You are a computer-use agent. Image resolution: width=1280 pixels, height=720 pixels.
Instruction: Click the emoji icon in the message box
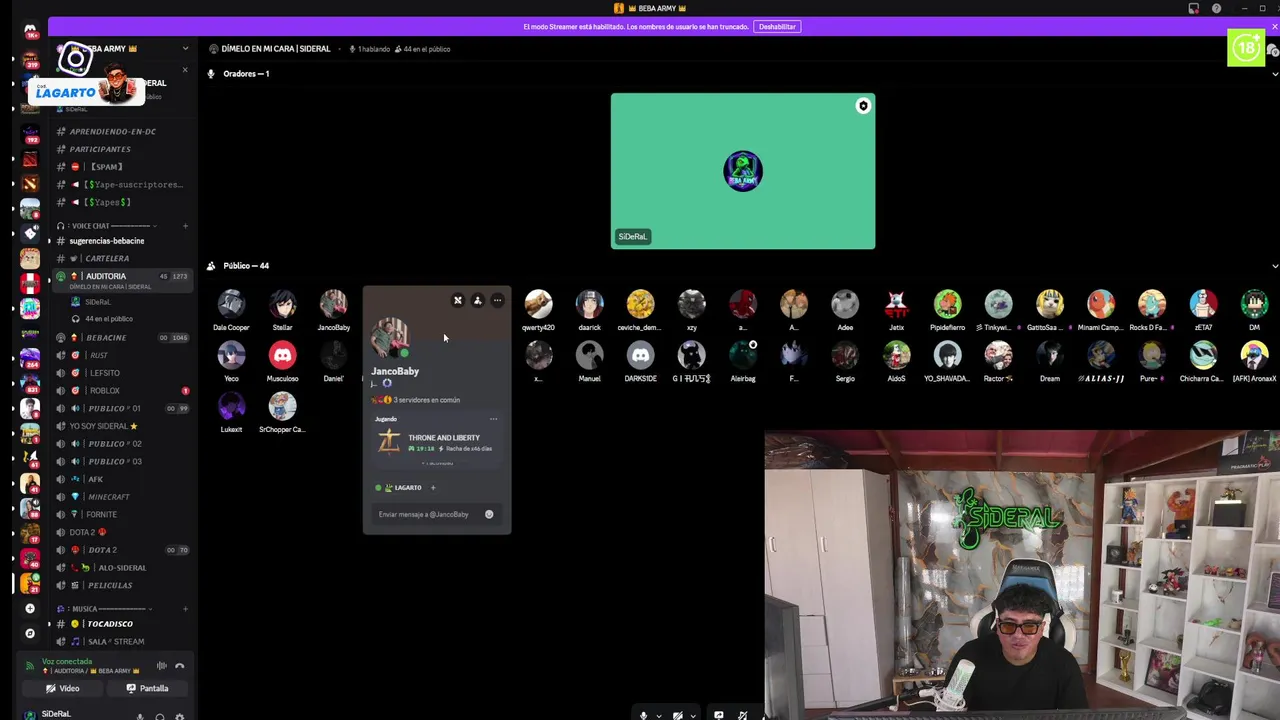point(489,514)
